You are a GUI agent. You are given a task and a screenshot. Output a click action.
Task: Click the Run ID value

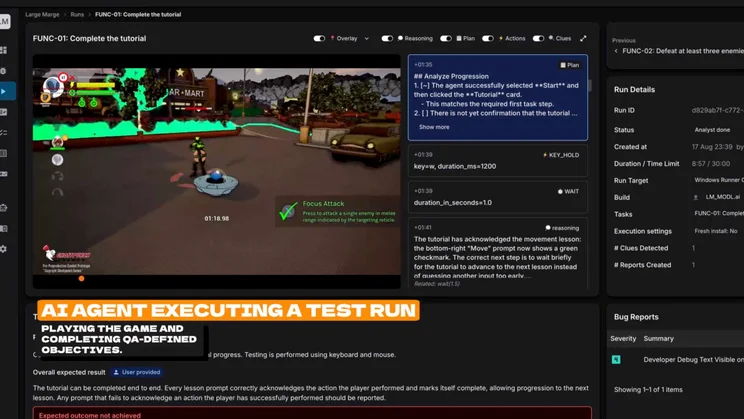[717, 110]
